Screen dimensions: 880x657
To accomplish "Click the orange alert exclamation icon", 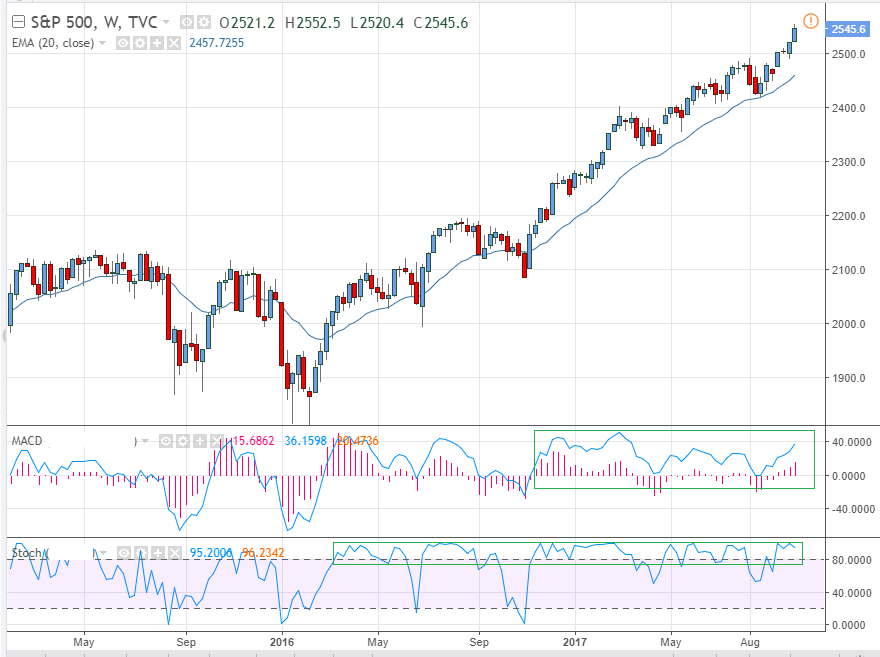I will point(810,21).
